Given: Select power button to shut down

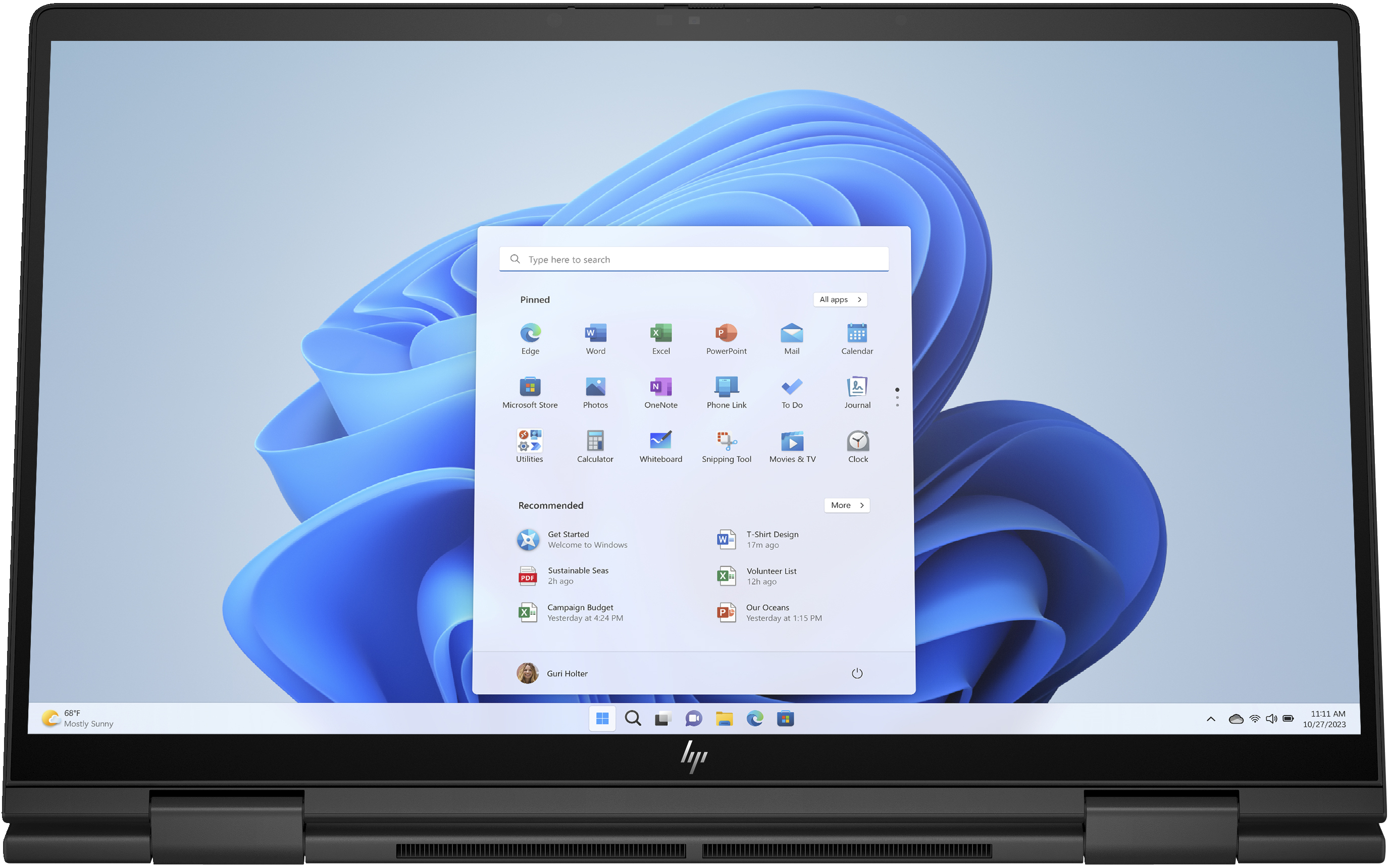Looking at the screenshot, I should pyautogui.click(x=855, y=670).
